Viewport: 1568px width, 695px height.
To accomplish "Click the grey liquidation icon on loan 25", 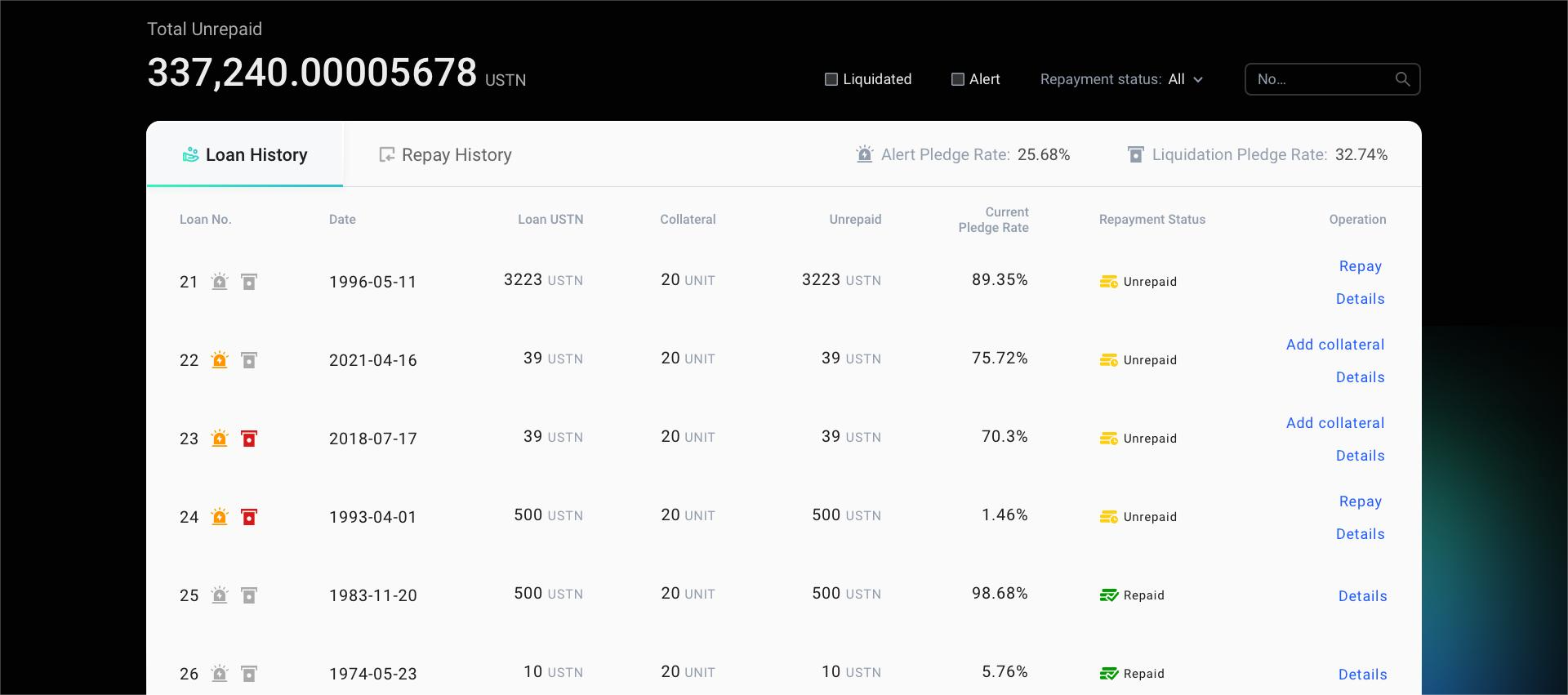I will click(x=249, y=595).
